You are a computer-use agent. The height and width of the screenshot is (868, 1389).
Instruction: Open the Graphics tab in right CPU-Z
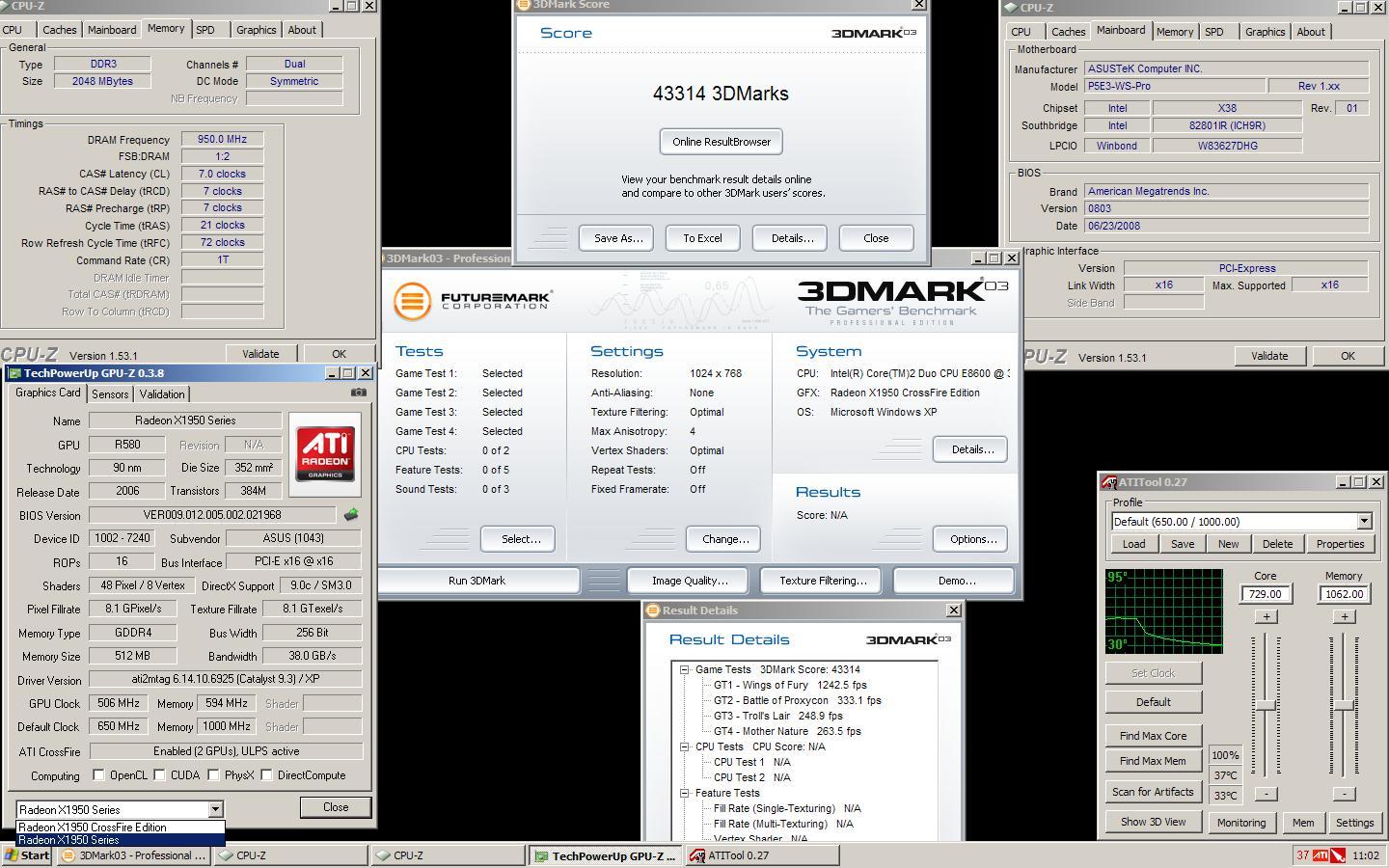coord(1265,32)
